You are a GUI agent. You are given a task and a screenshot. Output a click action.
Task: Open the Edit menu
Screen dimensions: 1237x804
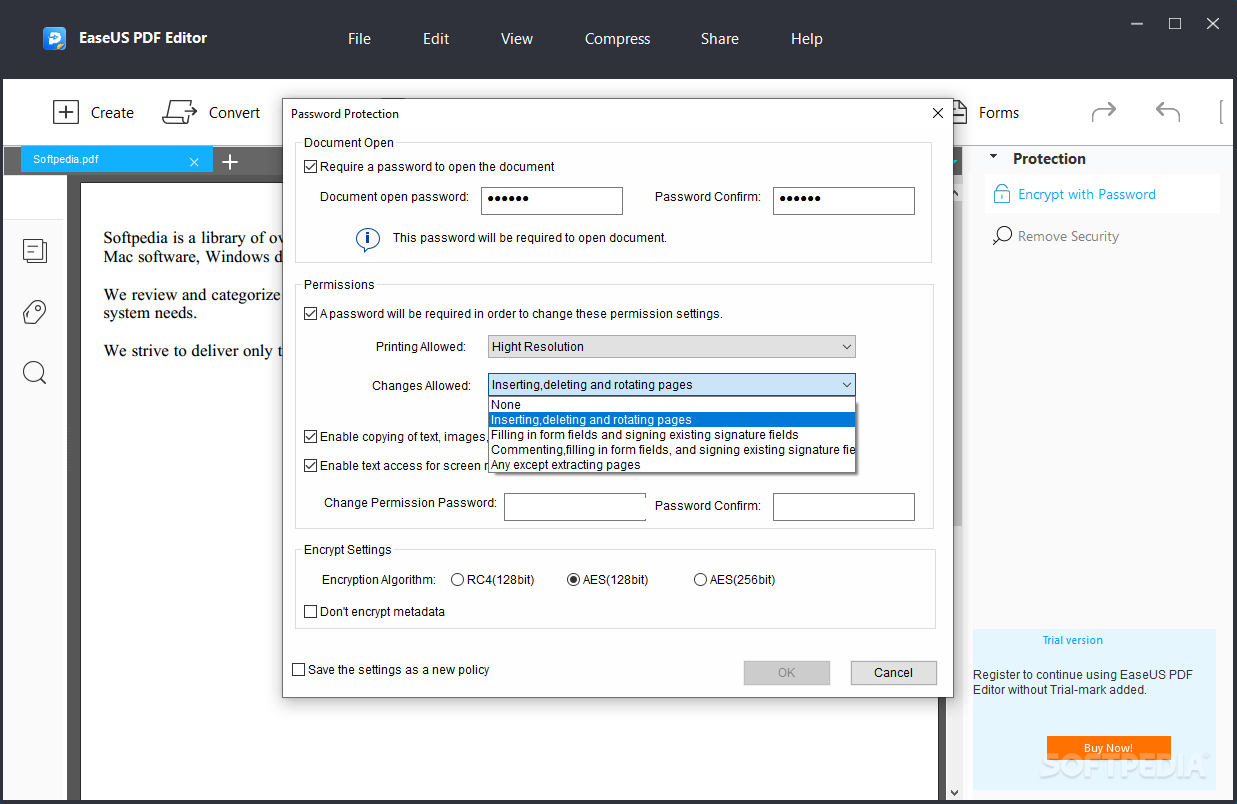point(436,39)
